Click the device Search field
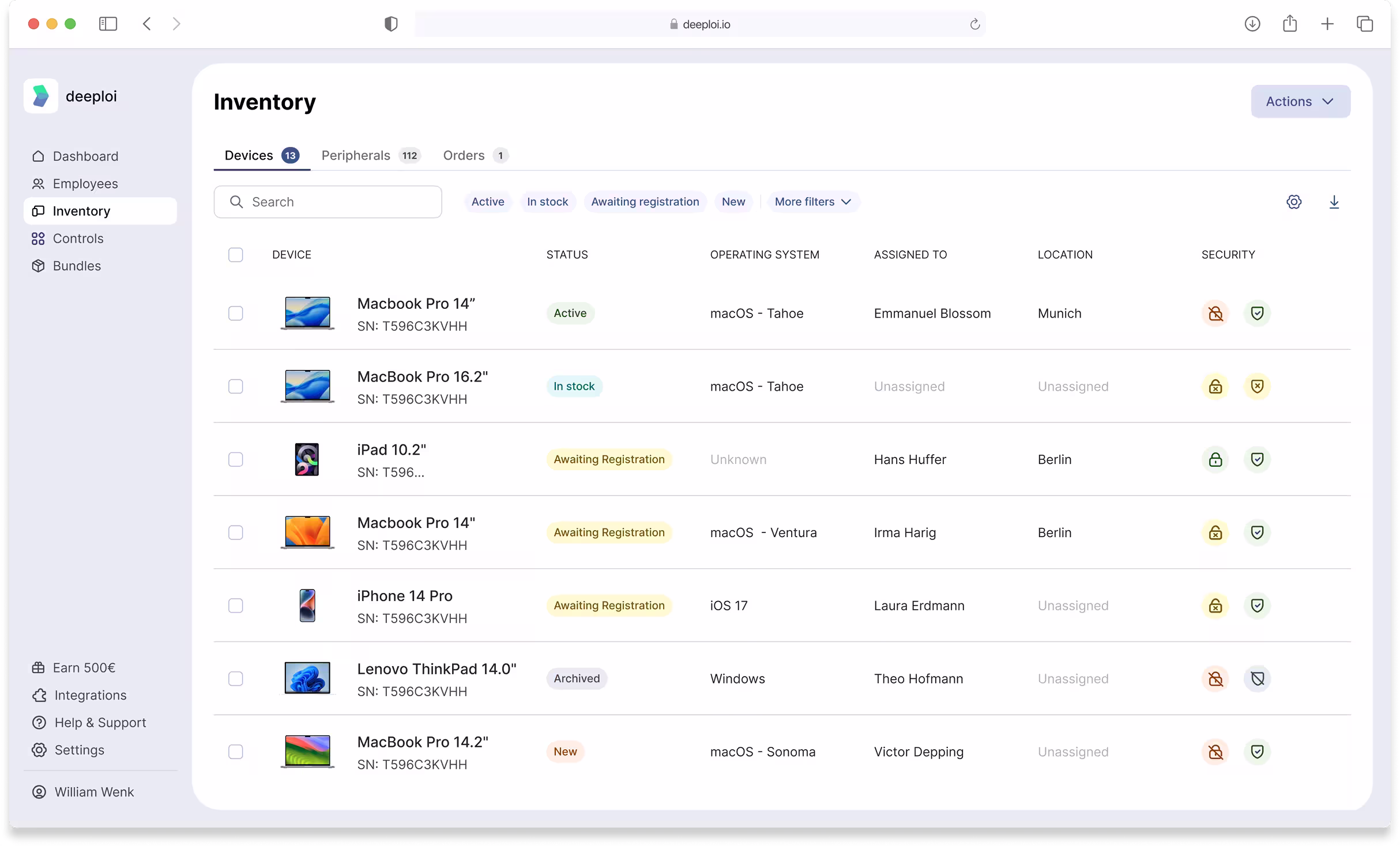Screen dimensions: 1400x846 point(328,202)
